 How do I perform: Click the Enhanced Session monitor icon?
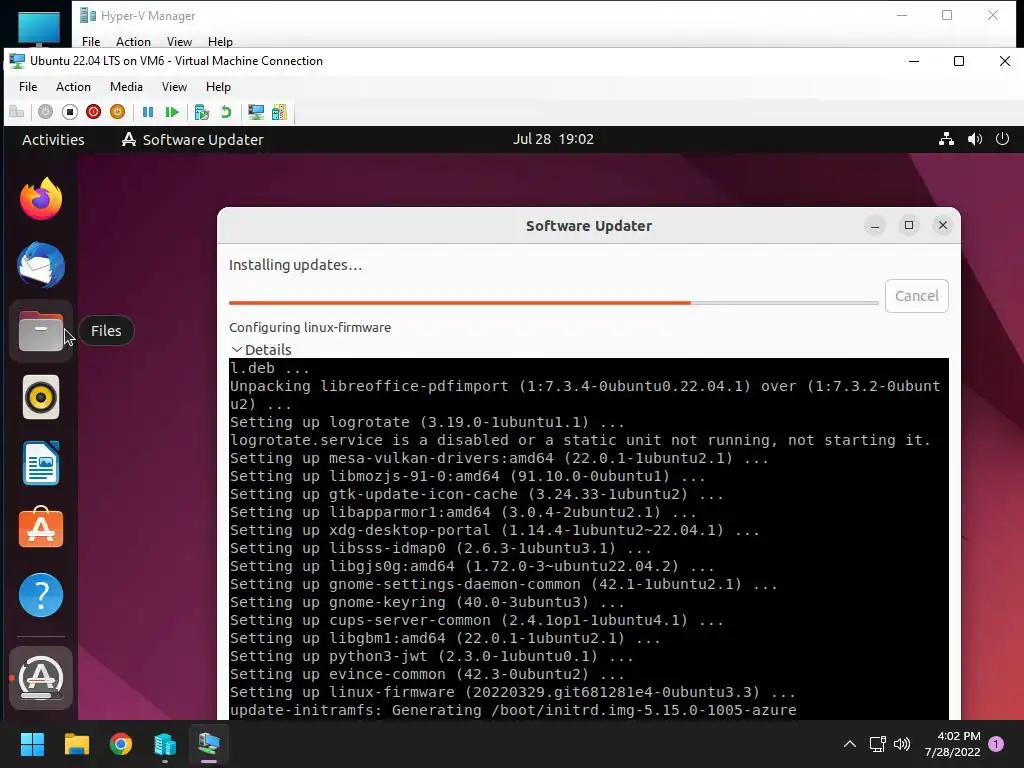[x=255, y=112]
